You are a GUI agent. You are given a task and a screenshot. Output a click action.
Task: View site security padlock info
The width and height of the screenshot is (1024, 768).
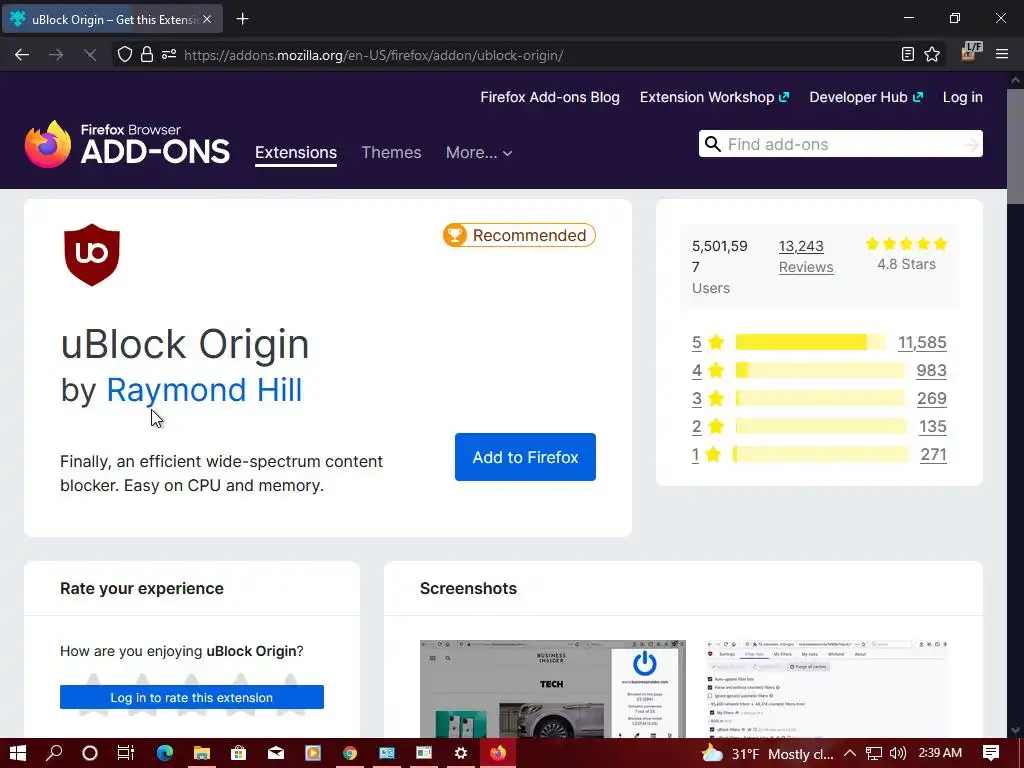(x=147, y=55)
